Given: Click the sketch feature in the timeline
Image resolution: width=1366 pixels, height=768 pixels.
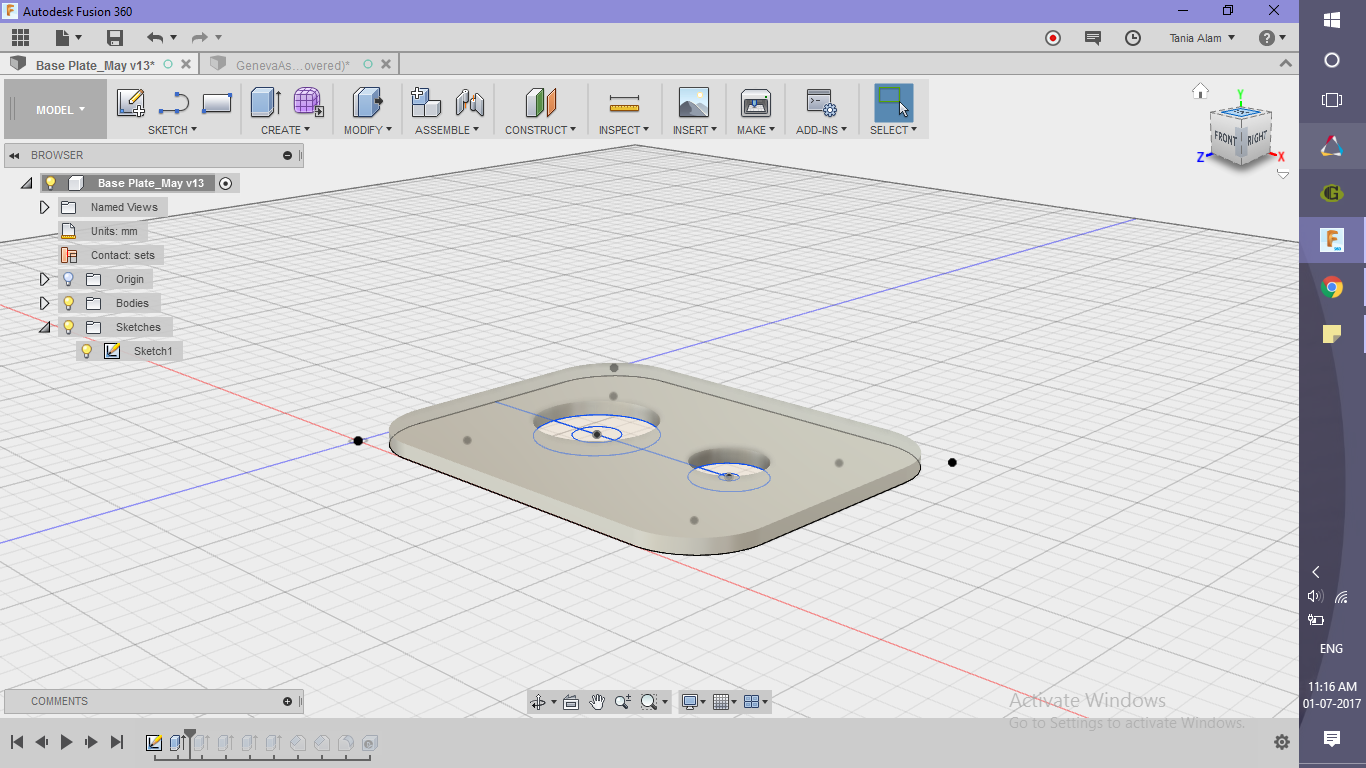Looking at the screenshot, I should 154,743.
